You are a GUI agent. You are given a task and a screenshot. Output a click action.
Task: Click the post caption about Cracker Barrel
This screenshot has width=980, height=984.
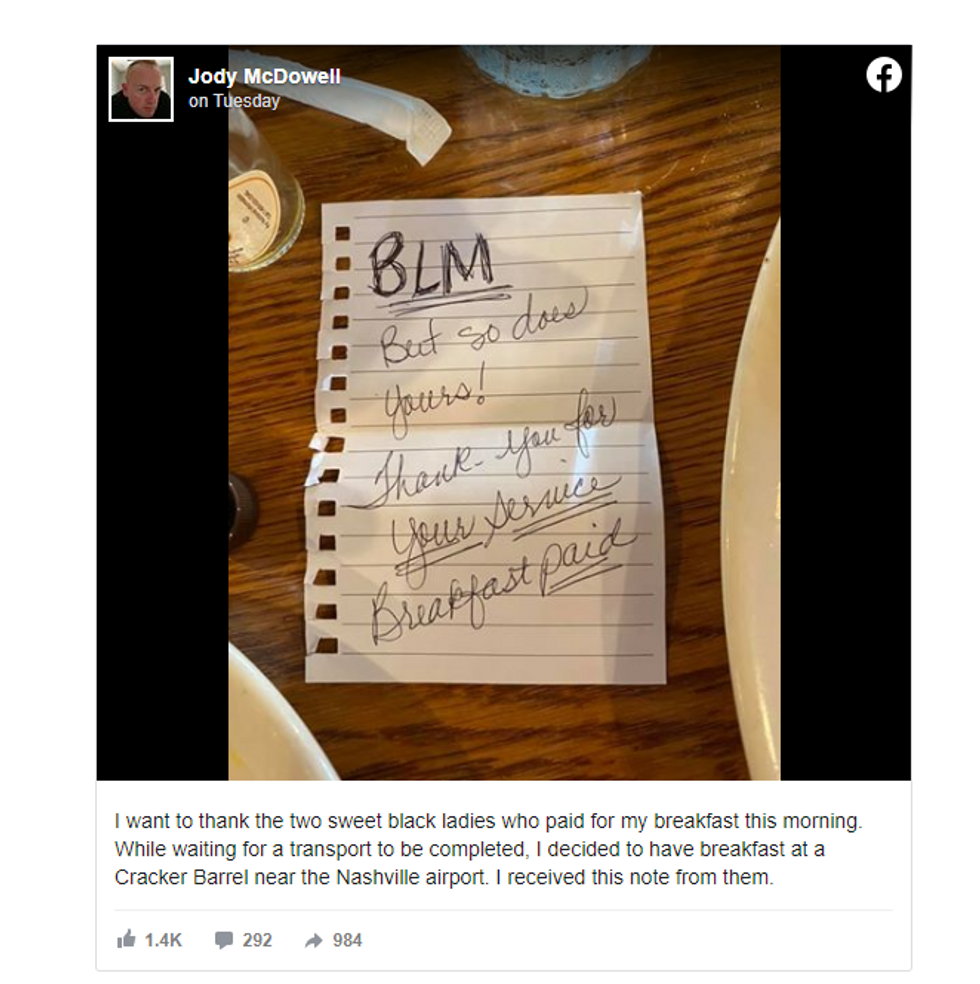pos(488,849)
